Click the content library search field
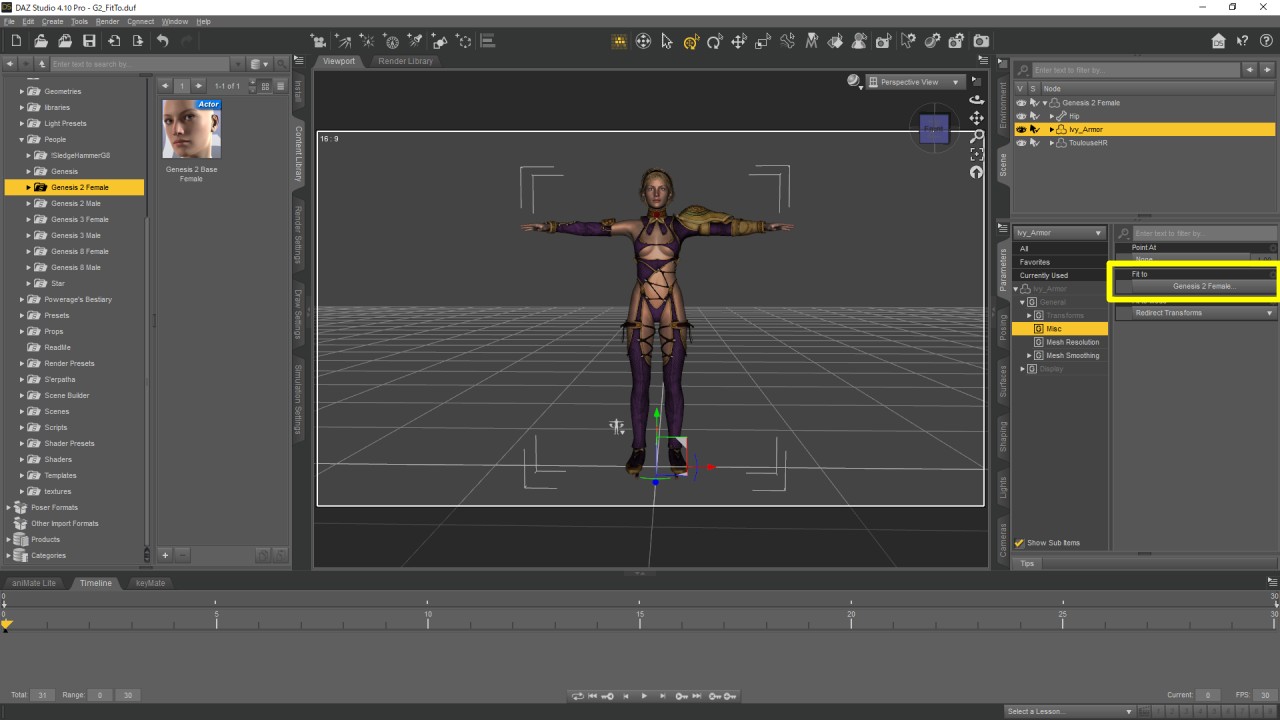The width and height of the screenshot is (1280, 720). click(x=140, y=64)
